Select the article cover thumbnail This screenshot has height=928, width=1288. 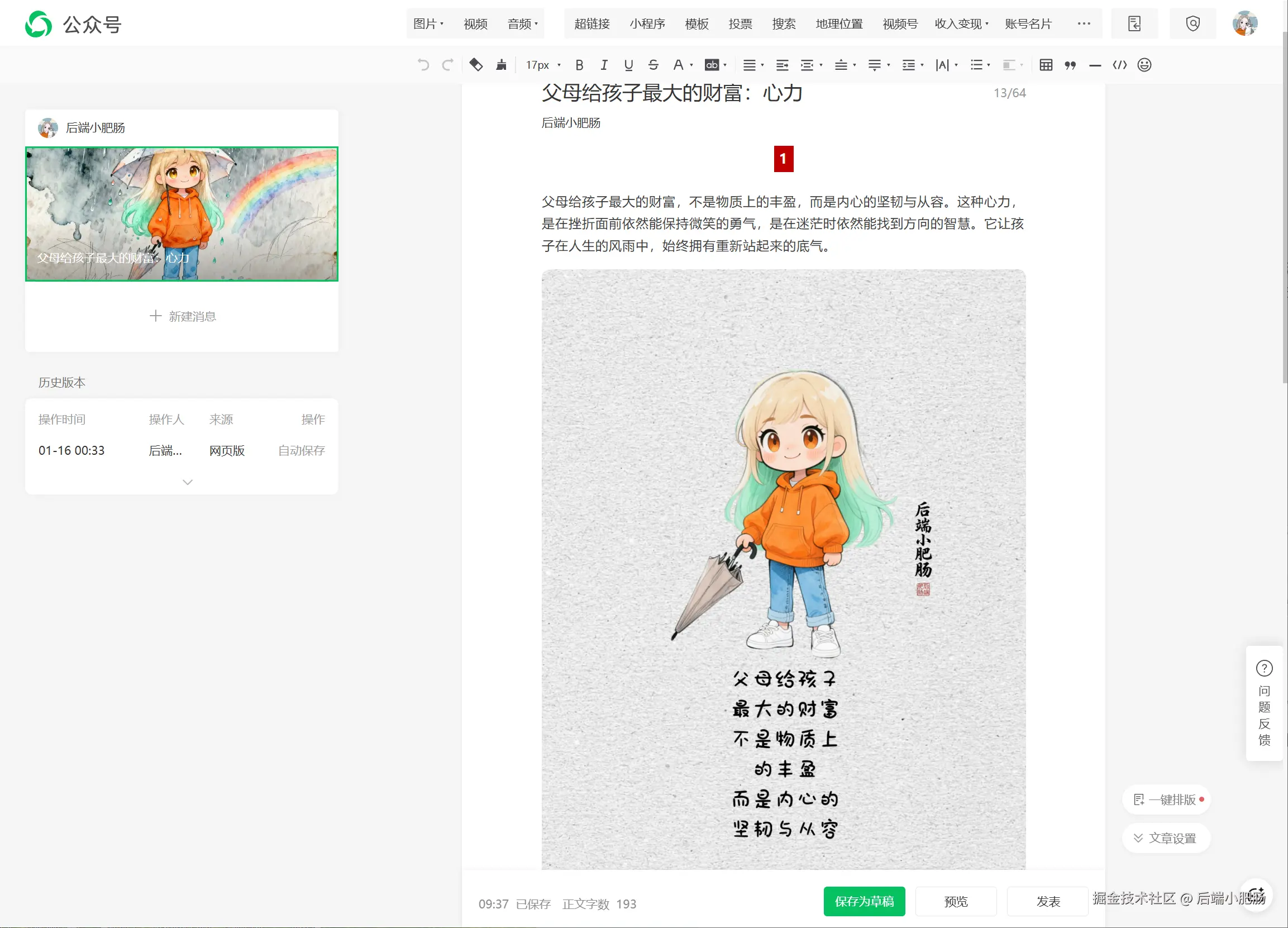click(x=182, y=214)
